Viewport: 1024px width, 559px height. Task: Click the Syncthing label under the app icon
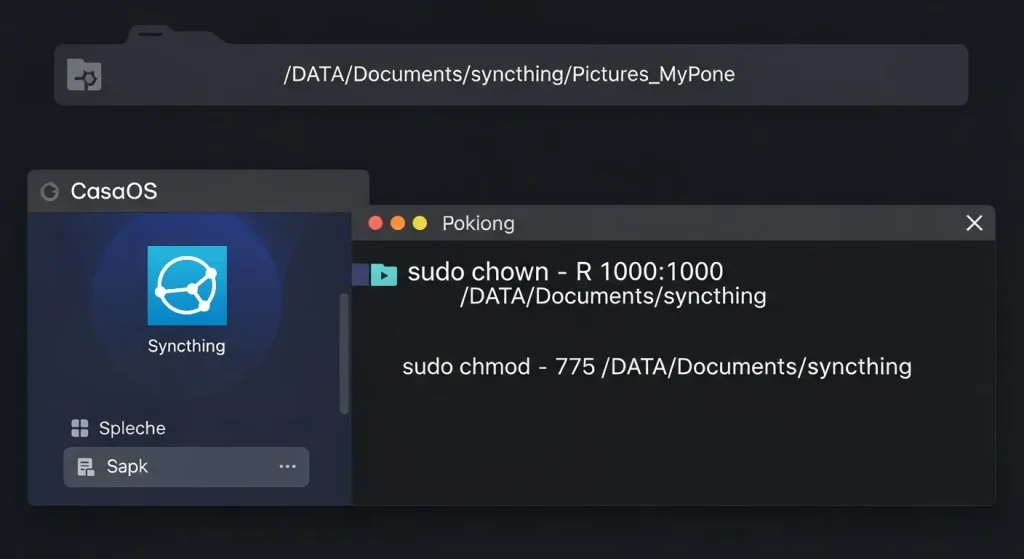click(187, 346)
